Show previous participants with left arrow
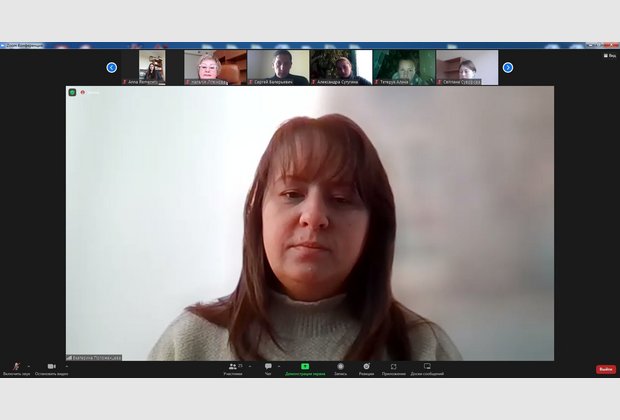 tap(112, 68)
